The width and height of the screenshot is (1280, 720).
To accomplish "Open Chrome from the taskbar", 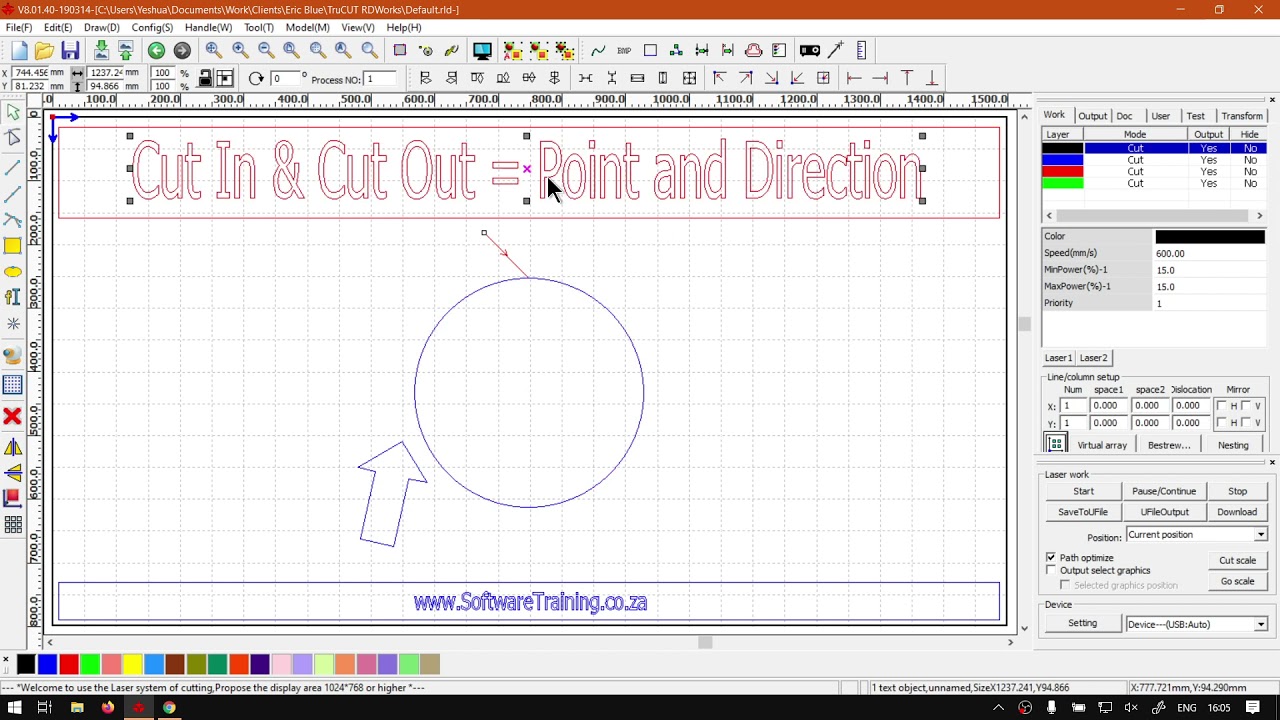I will pyautogui.click(x=169, y=708).
